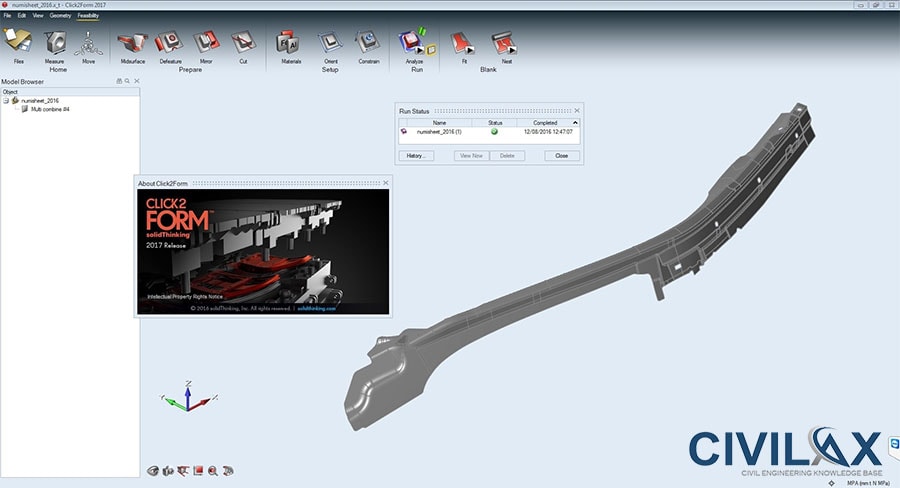
Task: Open run status from Analyze's small yellow icon
Action: click(431, 51)
